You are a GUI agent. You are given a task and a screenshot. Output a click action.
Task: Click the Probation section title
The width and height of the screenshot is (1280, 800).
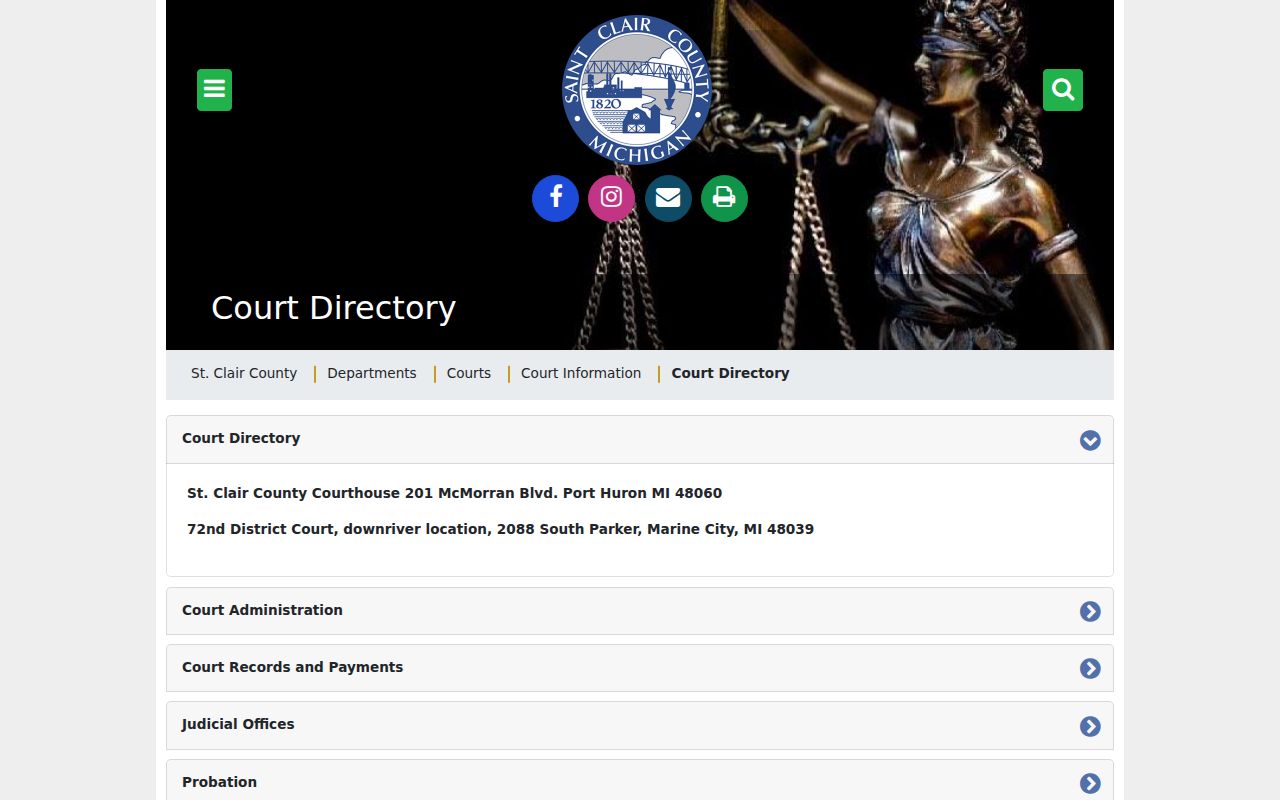[x=219, y=782]
